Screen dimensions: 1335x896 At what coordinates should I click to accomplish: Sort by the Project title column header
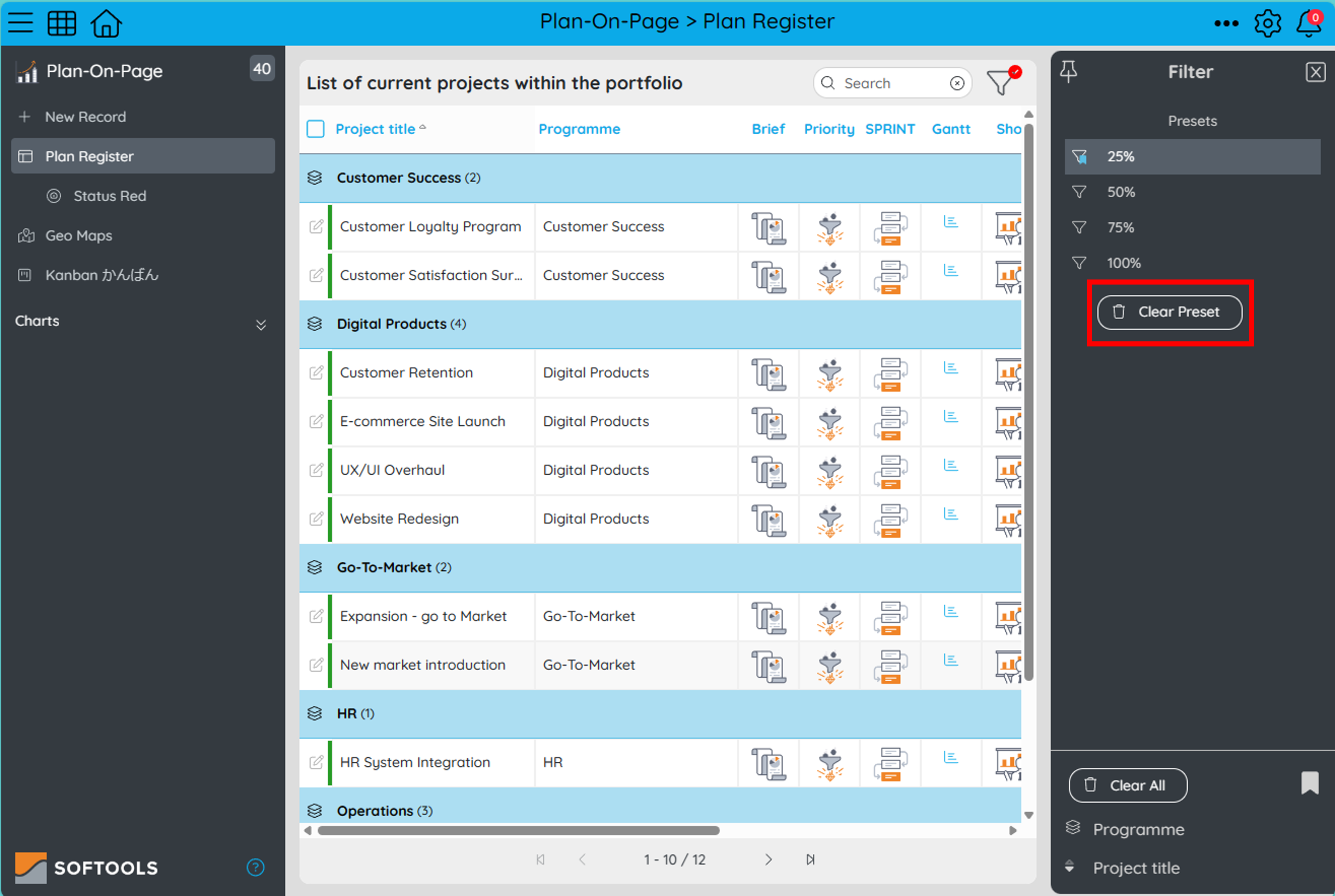coord(375,129)
